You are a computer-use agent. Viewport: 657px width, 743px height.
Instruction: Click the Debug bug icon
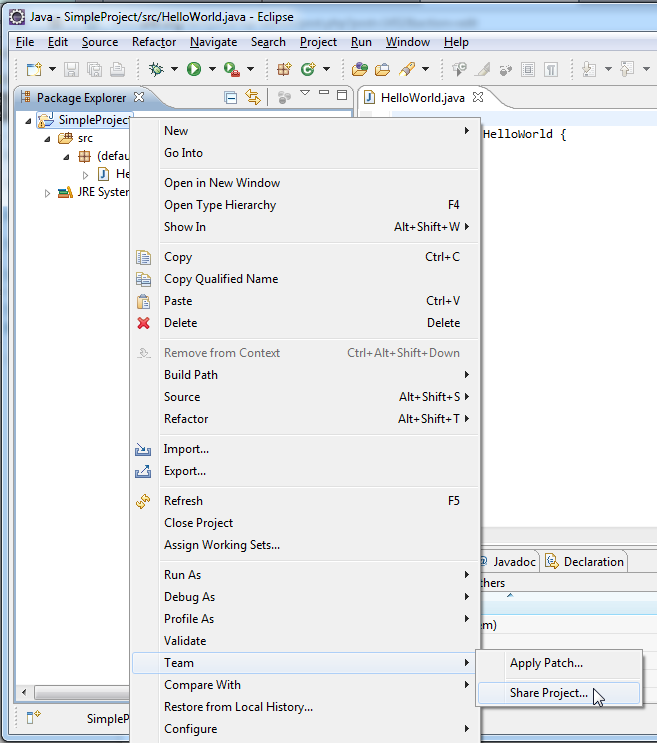pyautogui.click(x=156, y=69)
